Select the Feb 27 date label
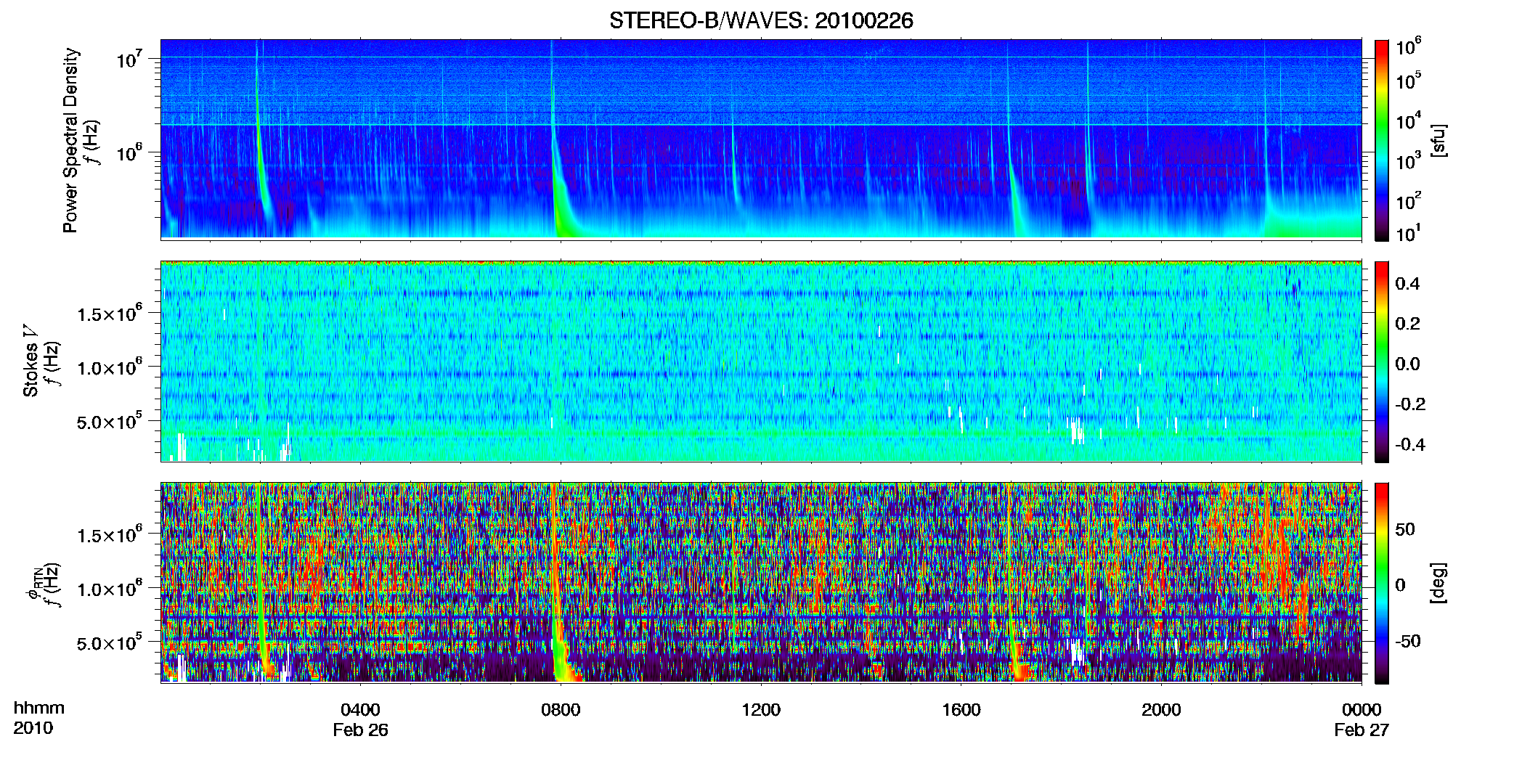 [1362, 730]
